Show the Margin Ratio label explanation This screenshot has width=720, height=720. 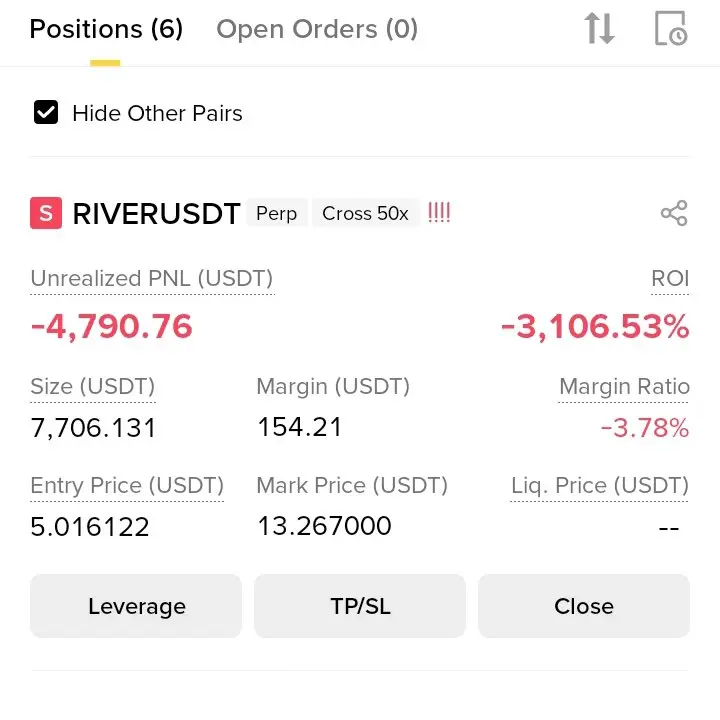624,387
